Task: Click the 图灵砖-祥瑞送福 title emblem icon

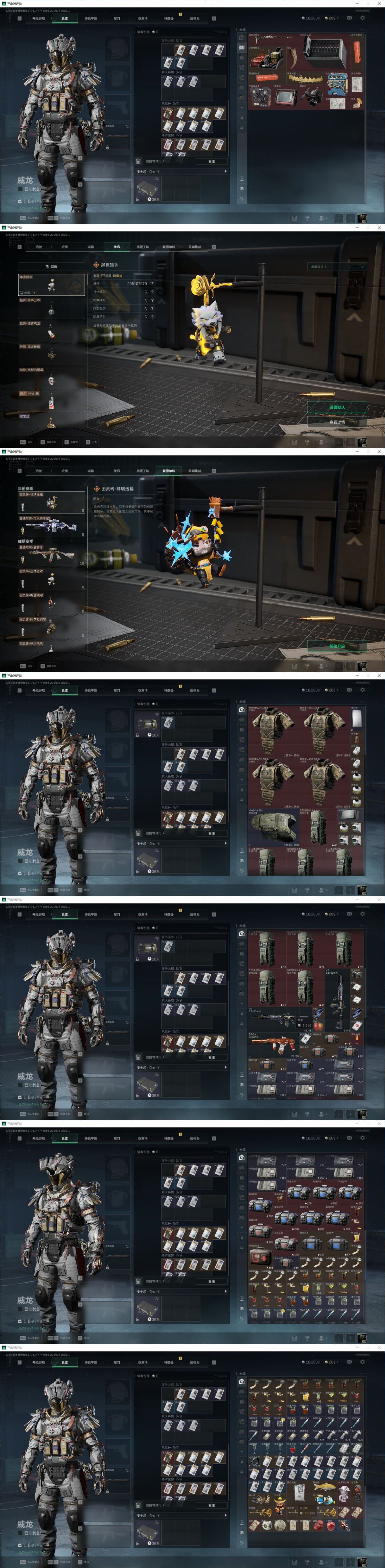Action: (x=96, y=489)
